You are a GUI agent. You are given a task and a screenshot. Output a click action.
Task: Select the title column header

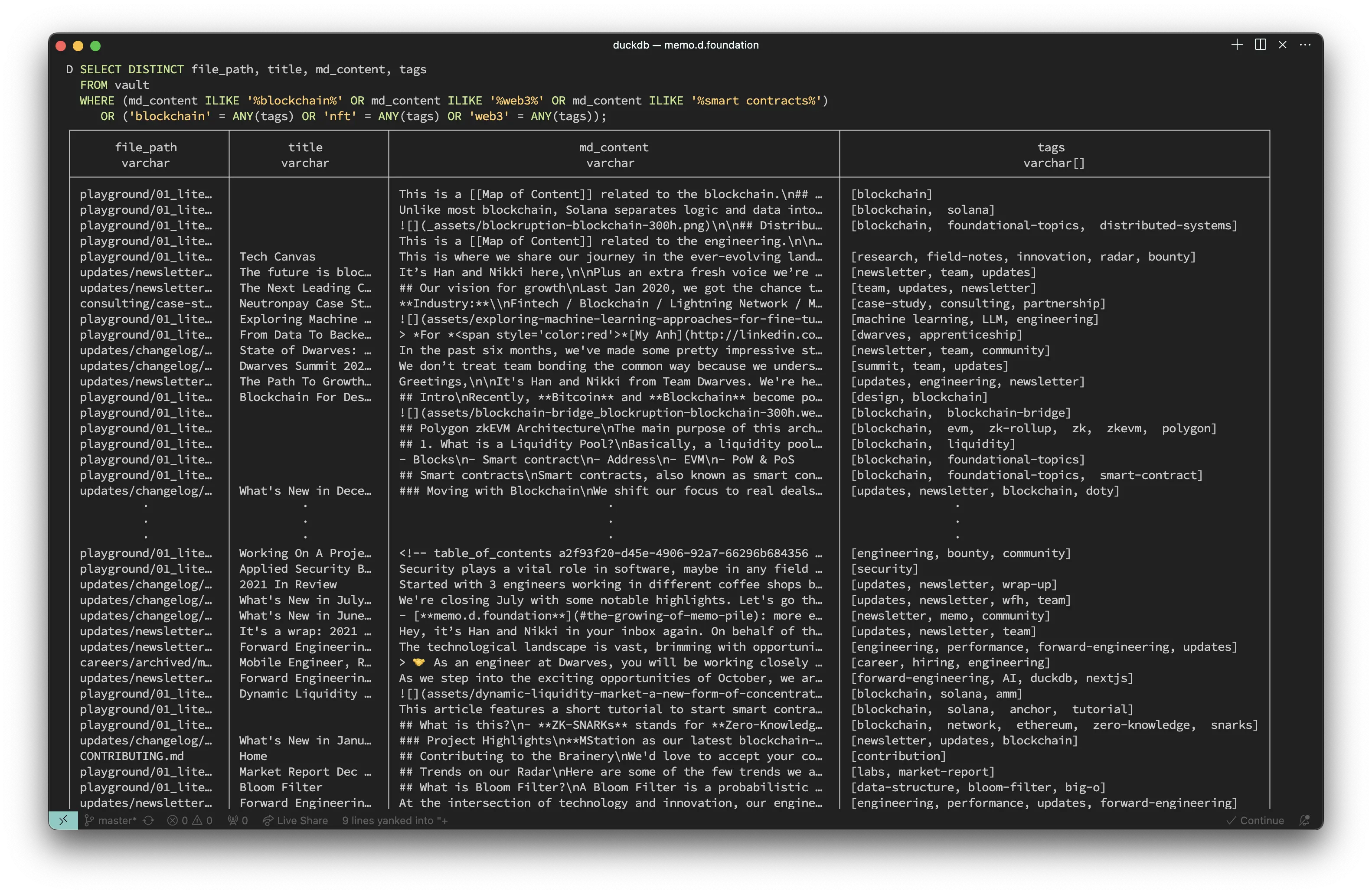click(305, 147)
